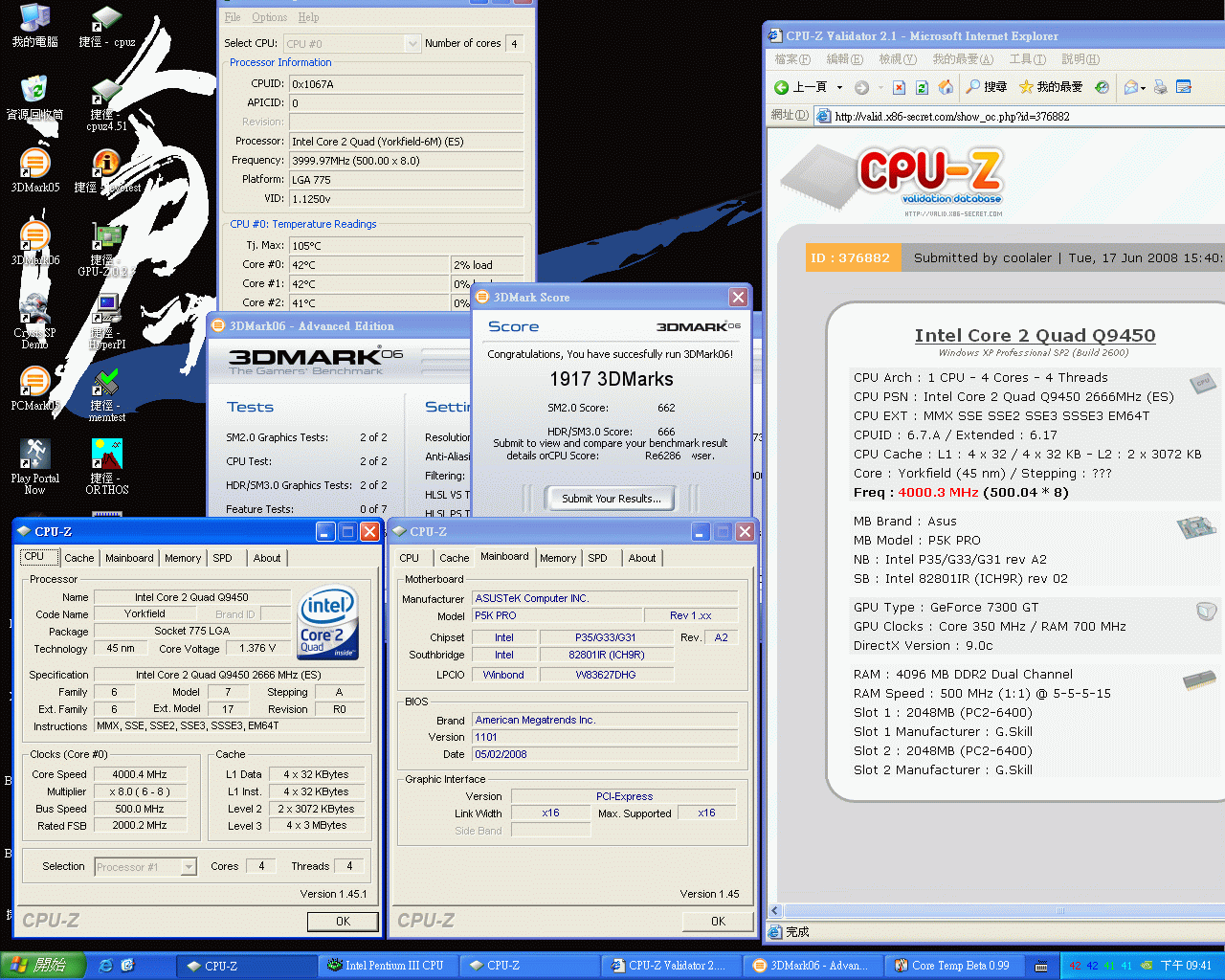The image size is (1225, 980).
Task: Launch PCMark05 desktop shortcut
Action: click(x=34, y=389)
